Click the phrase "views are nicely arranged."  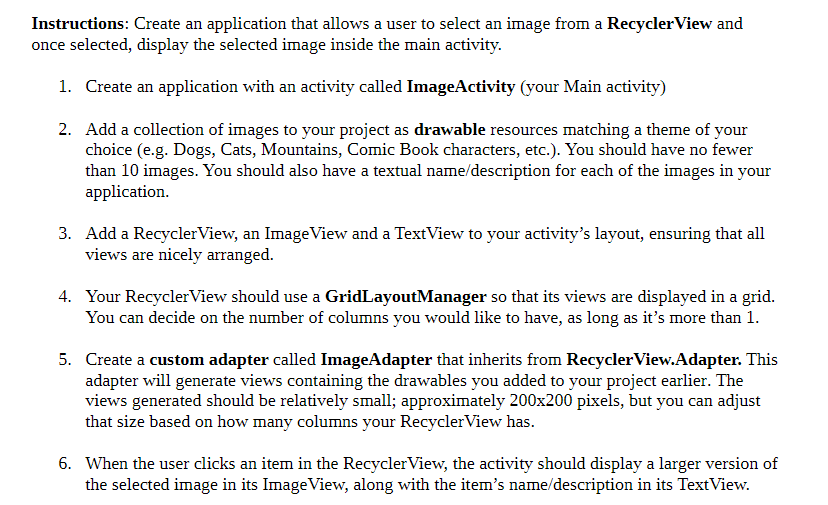180,255
